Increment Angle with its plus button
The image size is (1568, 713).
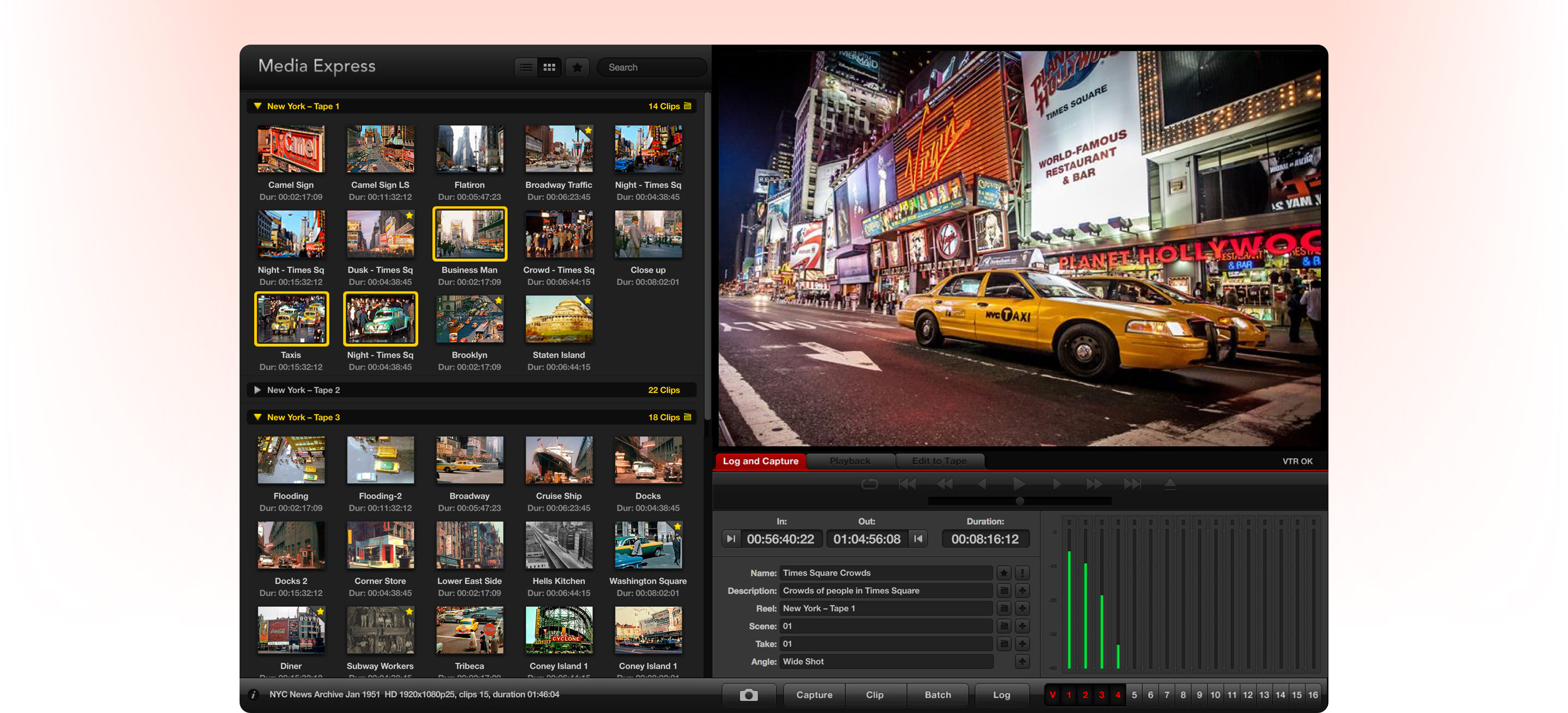[x=1022, y=661]
